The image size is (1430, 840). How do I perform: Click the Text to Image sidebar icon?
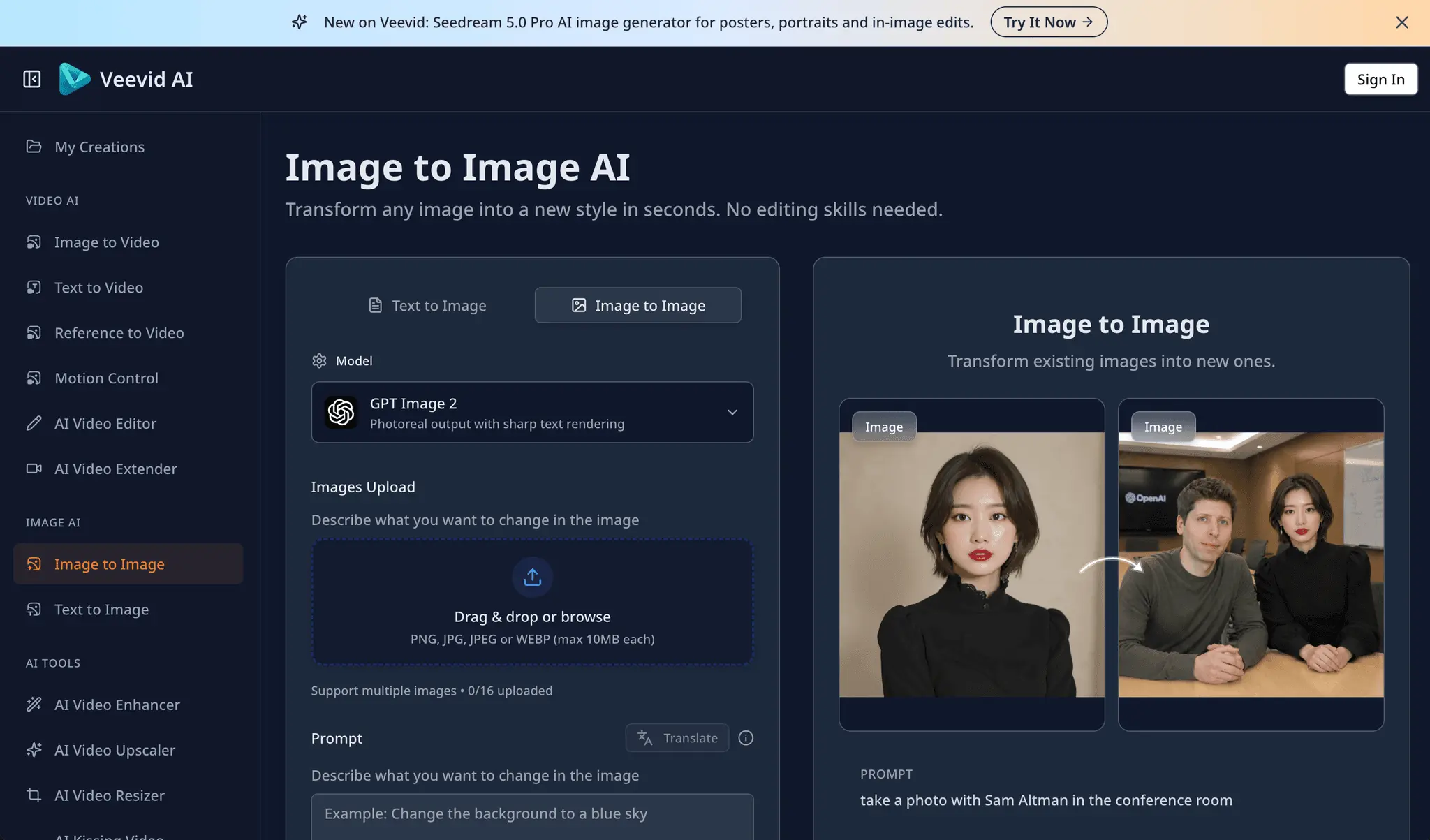click(34, 609)
